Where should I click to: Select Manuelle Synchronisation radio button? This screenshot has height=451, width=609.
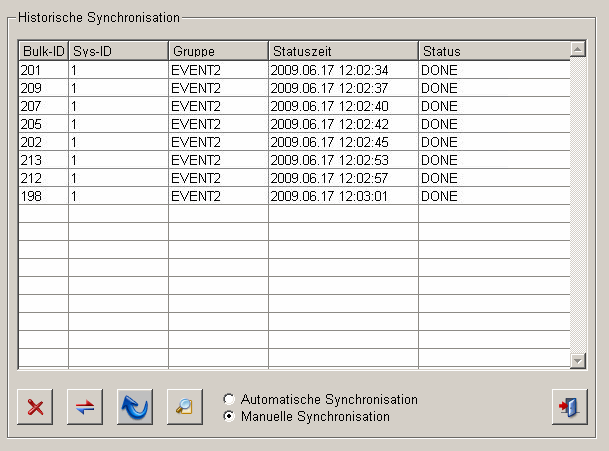230,416
